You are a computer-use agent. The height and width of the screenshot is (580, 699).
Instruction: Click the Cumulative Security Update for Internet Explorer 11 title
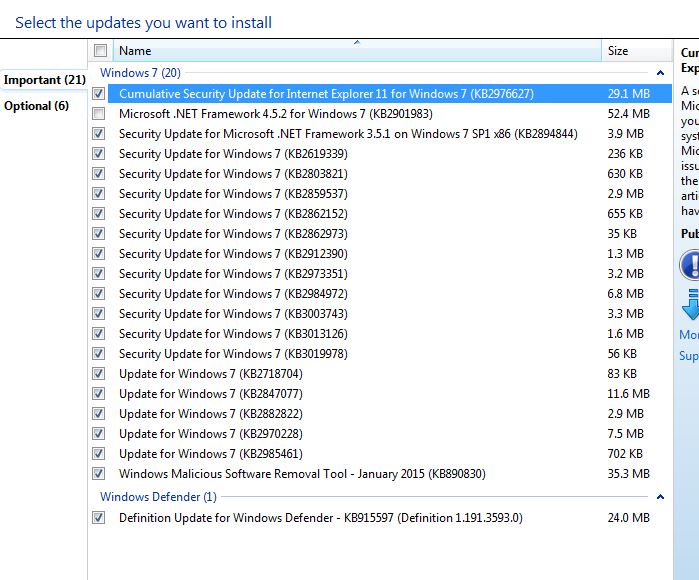[326, 94]
